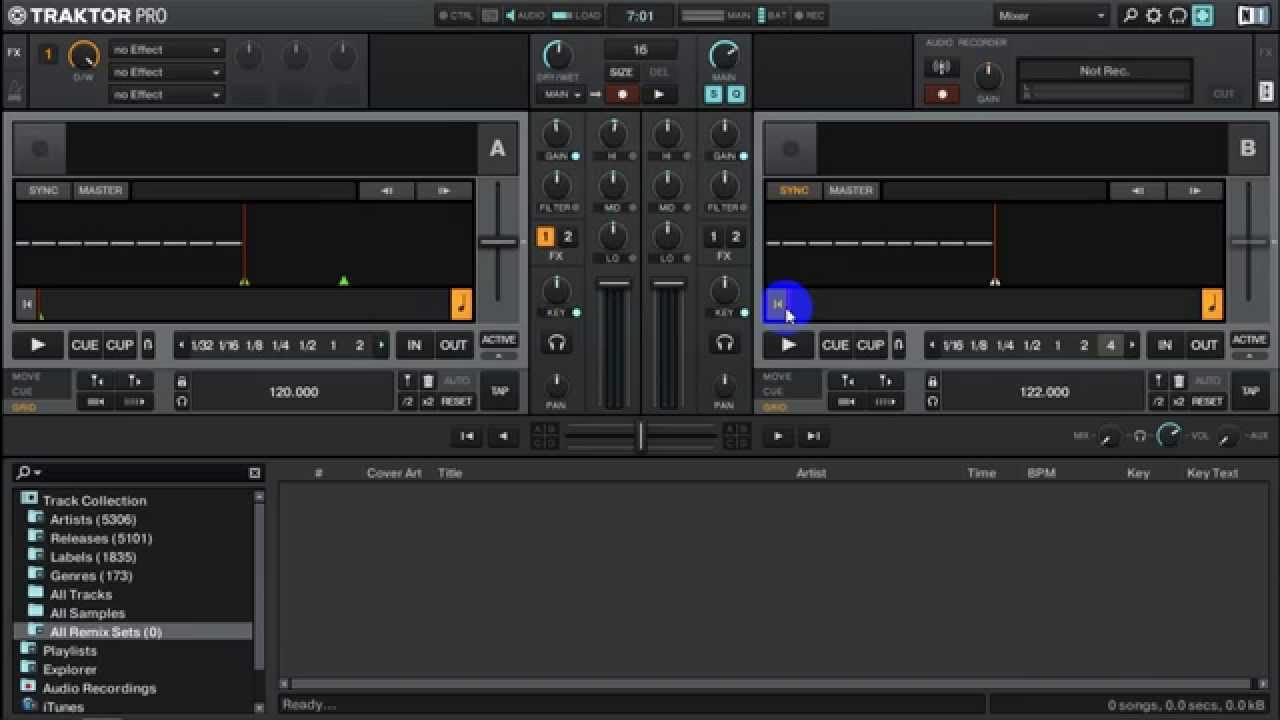Start playback on Deck A
This screenshot has width=1280, height=720.
coord(38,345)
